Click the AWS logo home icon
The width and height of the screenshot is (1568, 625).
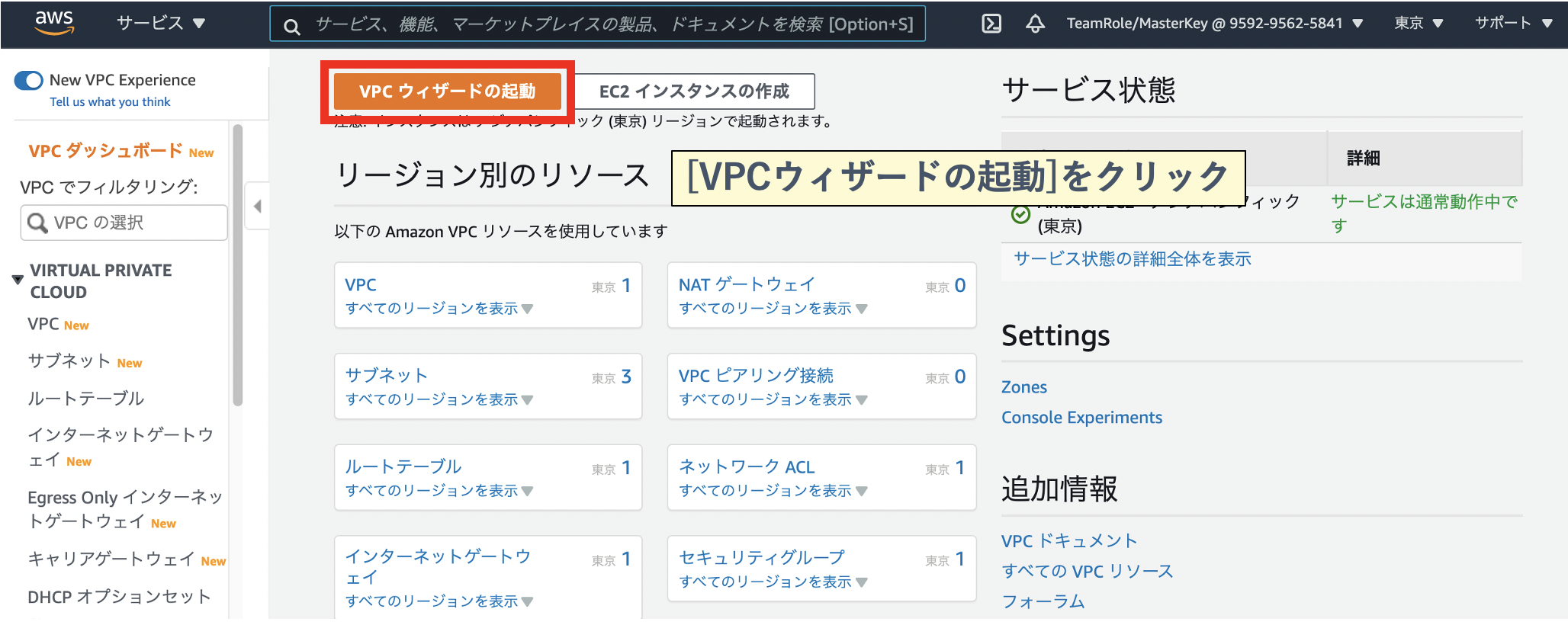click(x=54, y=23)
